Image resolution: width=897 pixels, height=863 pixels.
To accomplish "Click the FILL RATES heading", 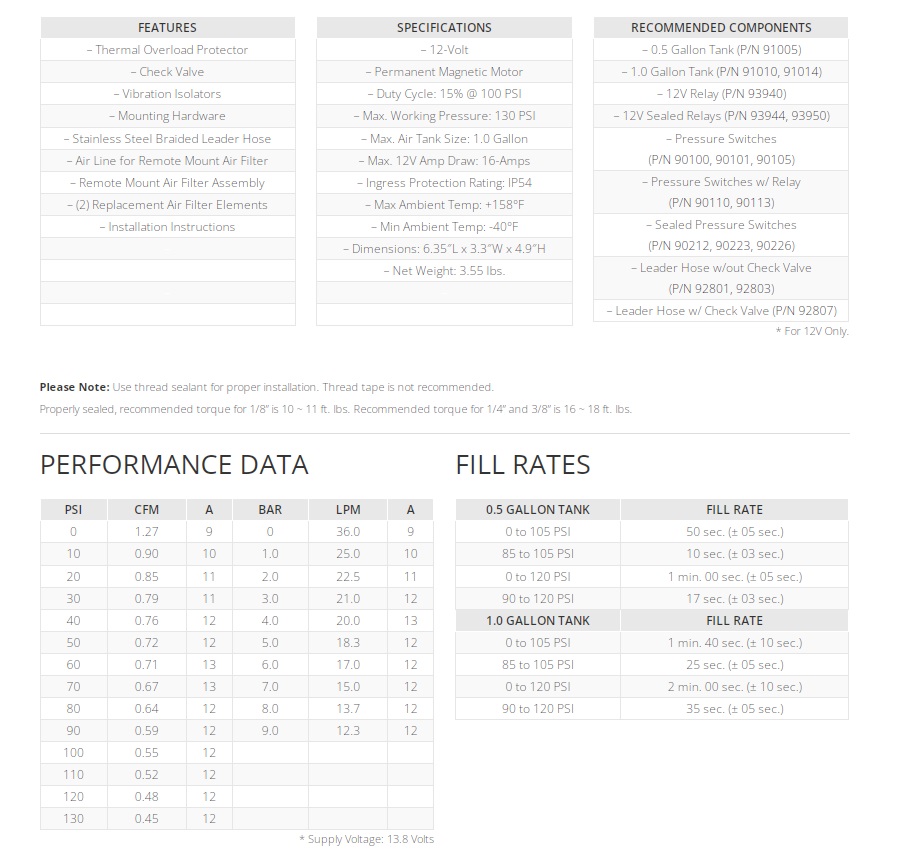I will point(523,465).
